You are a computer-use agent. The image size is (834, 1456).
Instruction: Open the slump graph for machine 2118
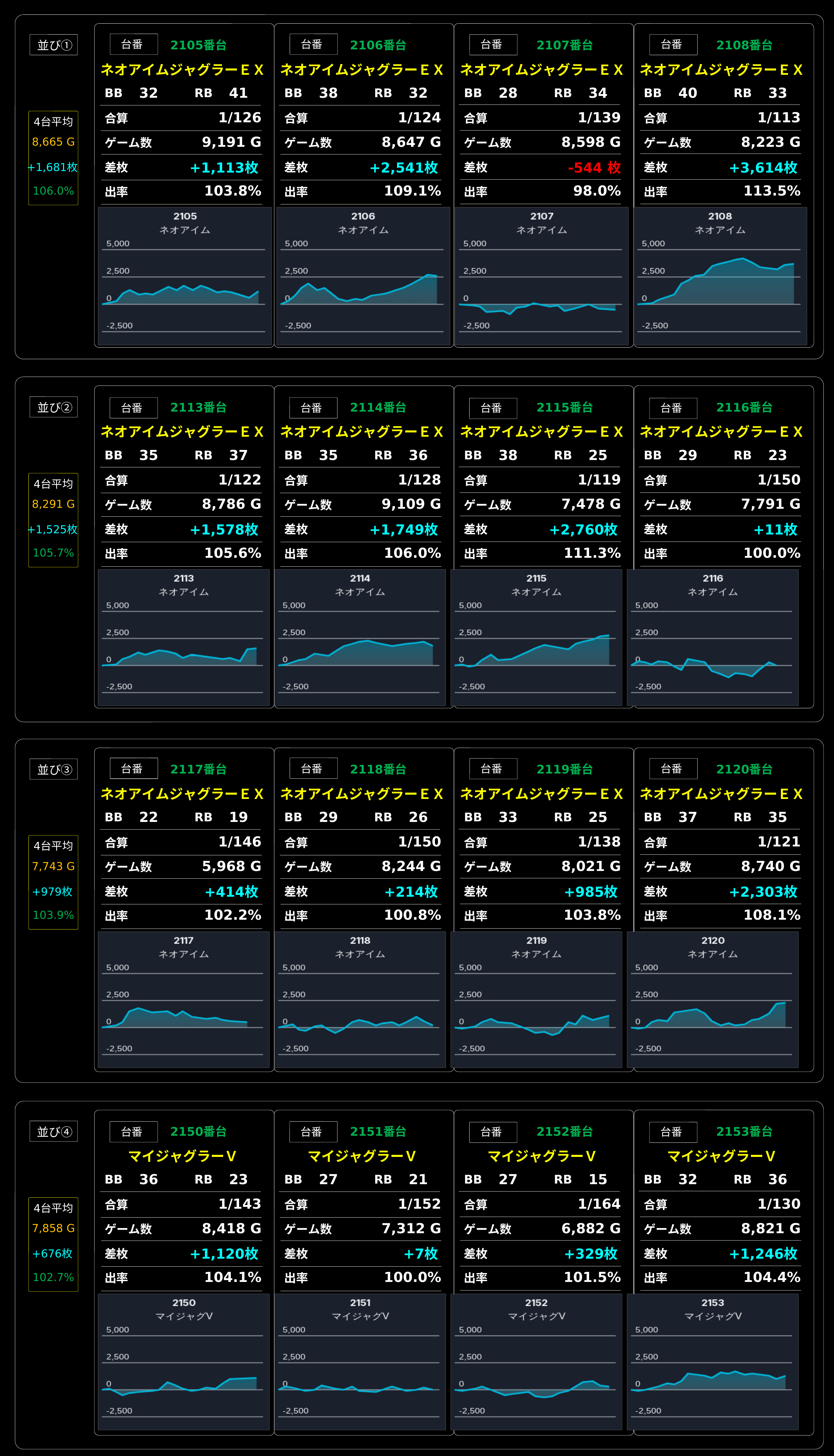click(x=360, y=1000)
